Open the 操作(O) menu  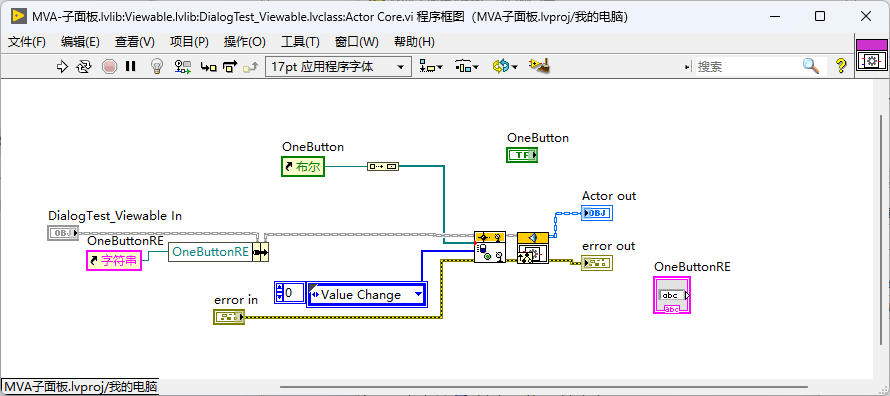pyautogui.click(x=245, y=41)
